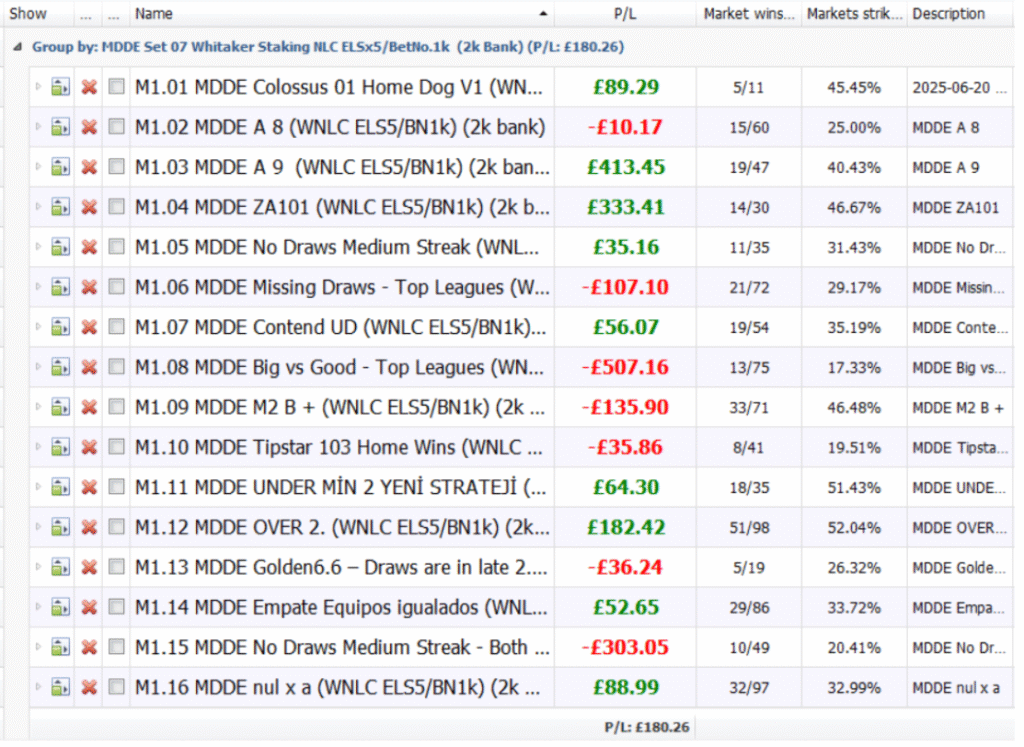Click the green report icon for M1.12 MDDE OVER 2.
The height and width of the screenshot is (747, 1024).
pos(60,528)
